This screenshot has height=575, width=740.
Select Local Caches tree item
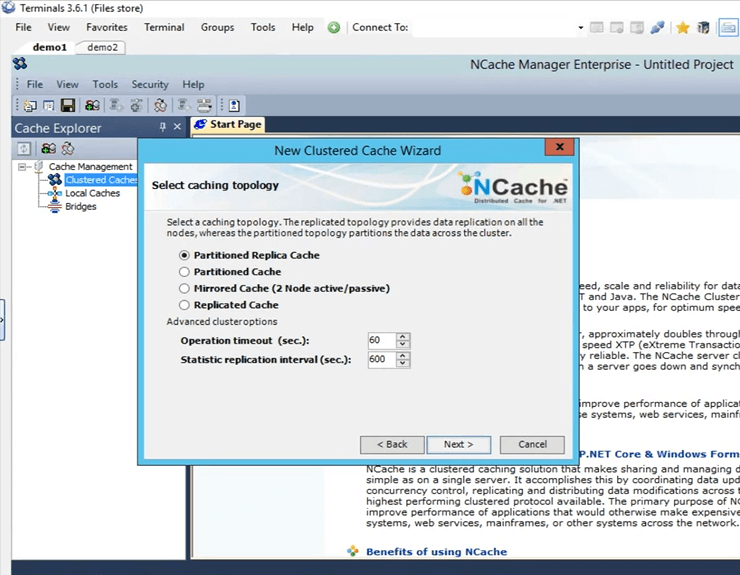[x=92, y=193]
